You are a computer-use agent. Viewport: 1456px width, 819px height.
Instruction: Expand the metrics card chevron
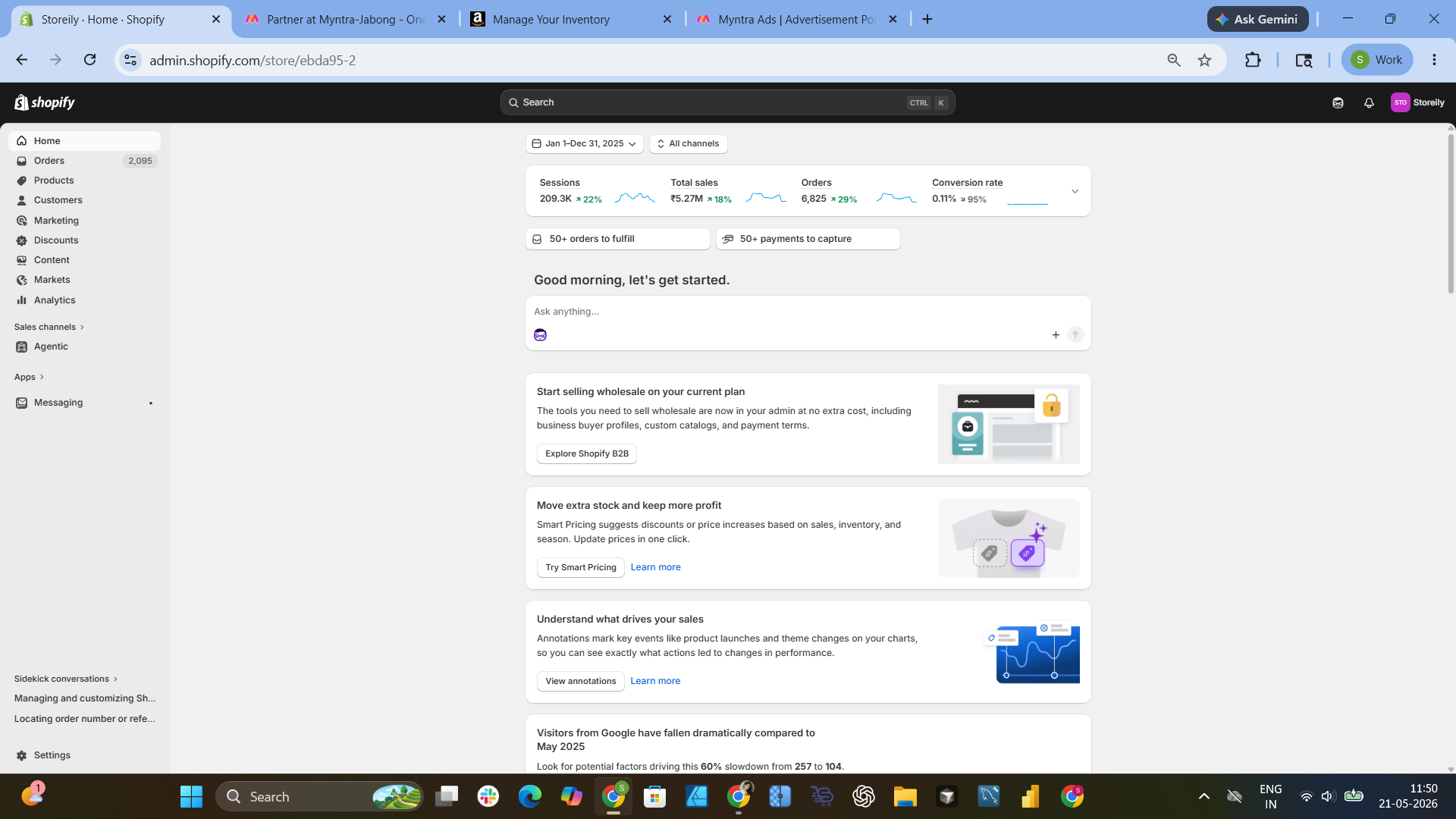click(x=1075, y=191)
